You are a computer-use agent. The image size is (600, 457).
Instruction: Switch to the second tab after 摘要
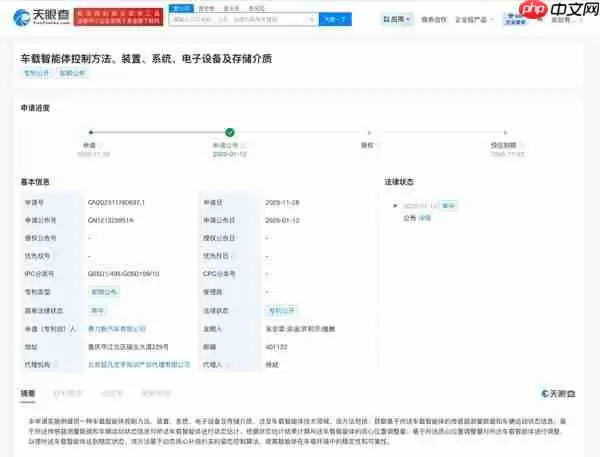click(68, 393)
